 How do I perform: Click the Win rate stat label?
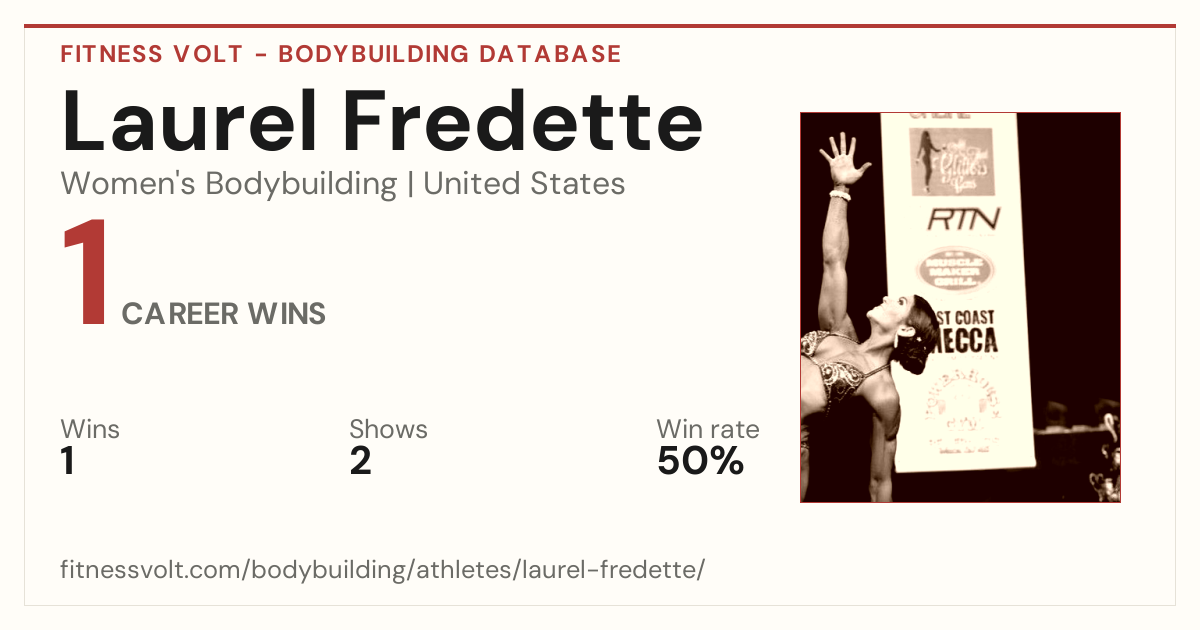click(x=708, y=430)
